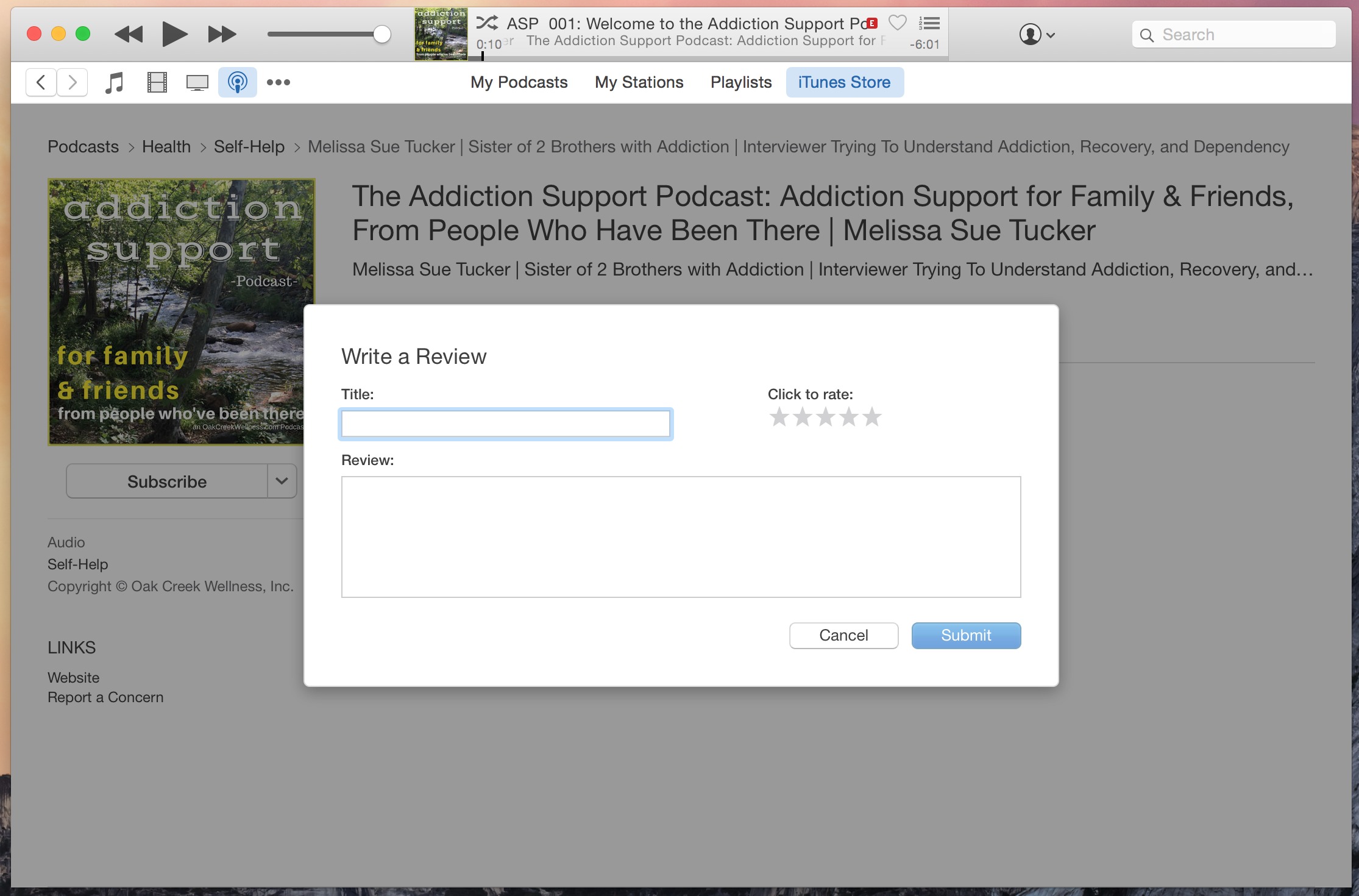
Task: Focus the Search field
Action: point(1233,35)
